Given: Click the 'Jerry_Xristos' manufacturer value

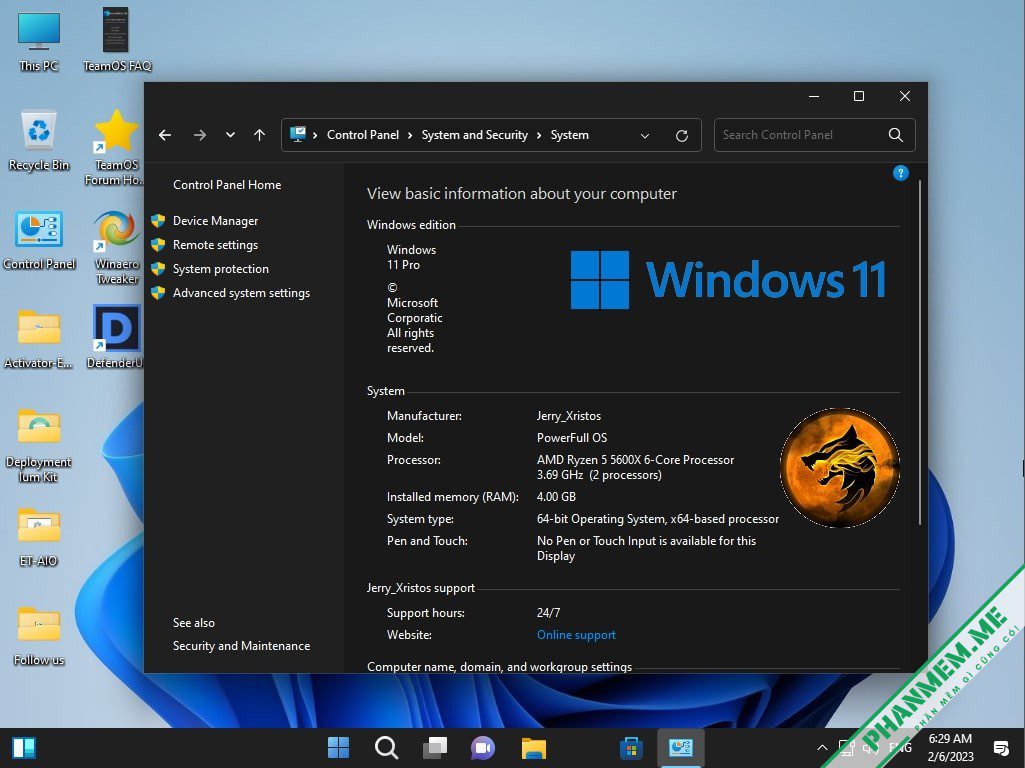Looking at the screenshot, I should tap(569, 416).
